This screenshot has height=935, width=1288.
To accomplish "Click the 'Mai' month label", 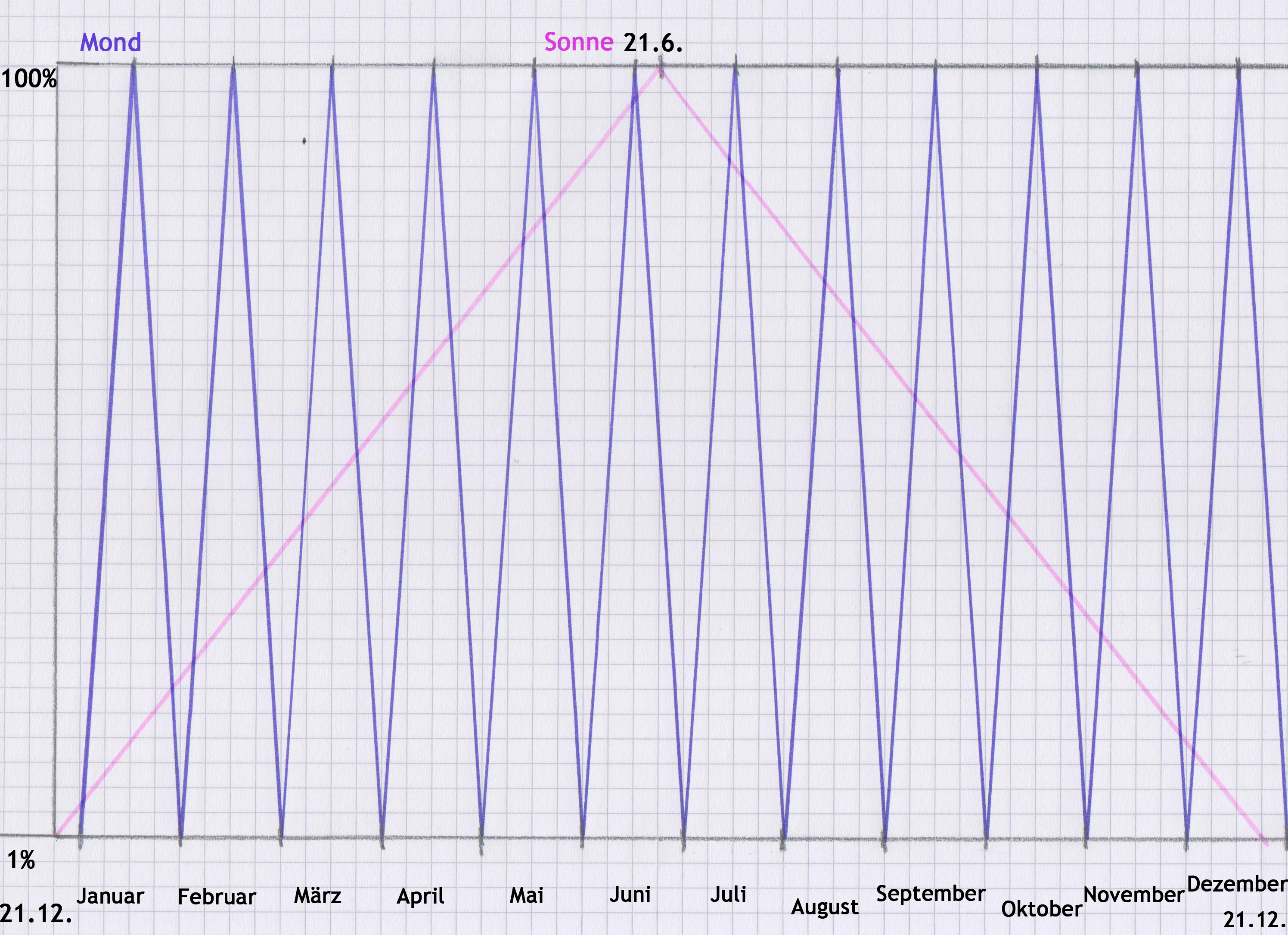I will point(527,895).
